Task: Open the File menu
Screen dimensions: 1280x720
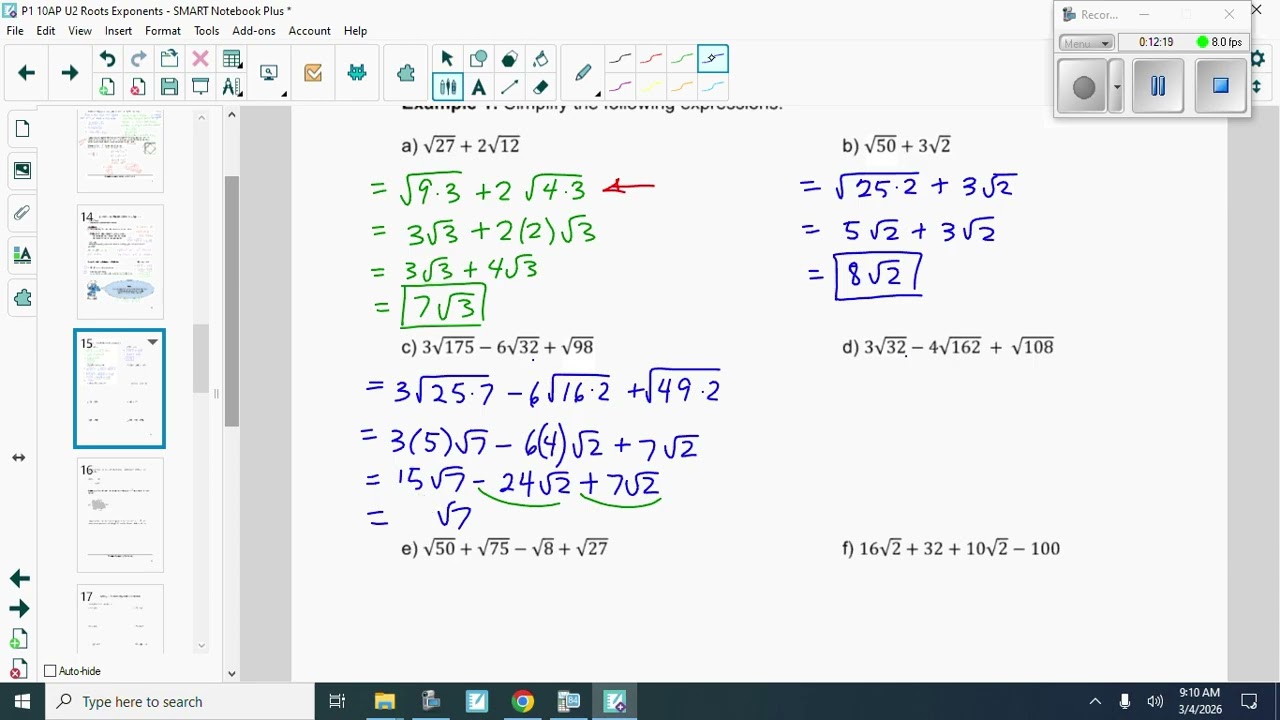Action: coord(15,31)
